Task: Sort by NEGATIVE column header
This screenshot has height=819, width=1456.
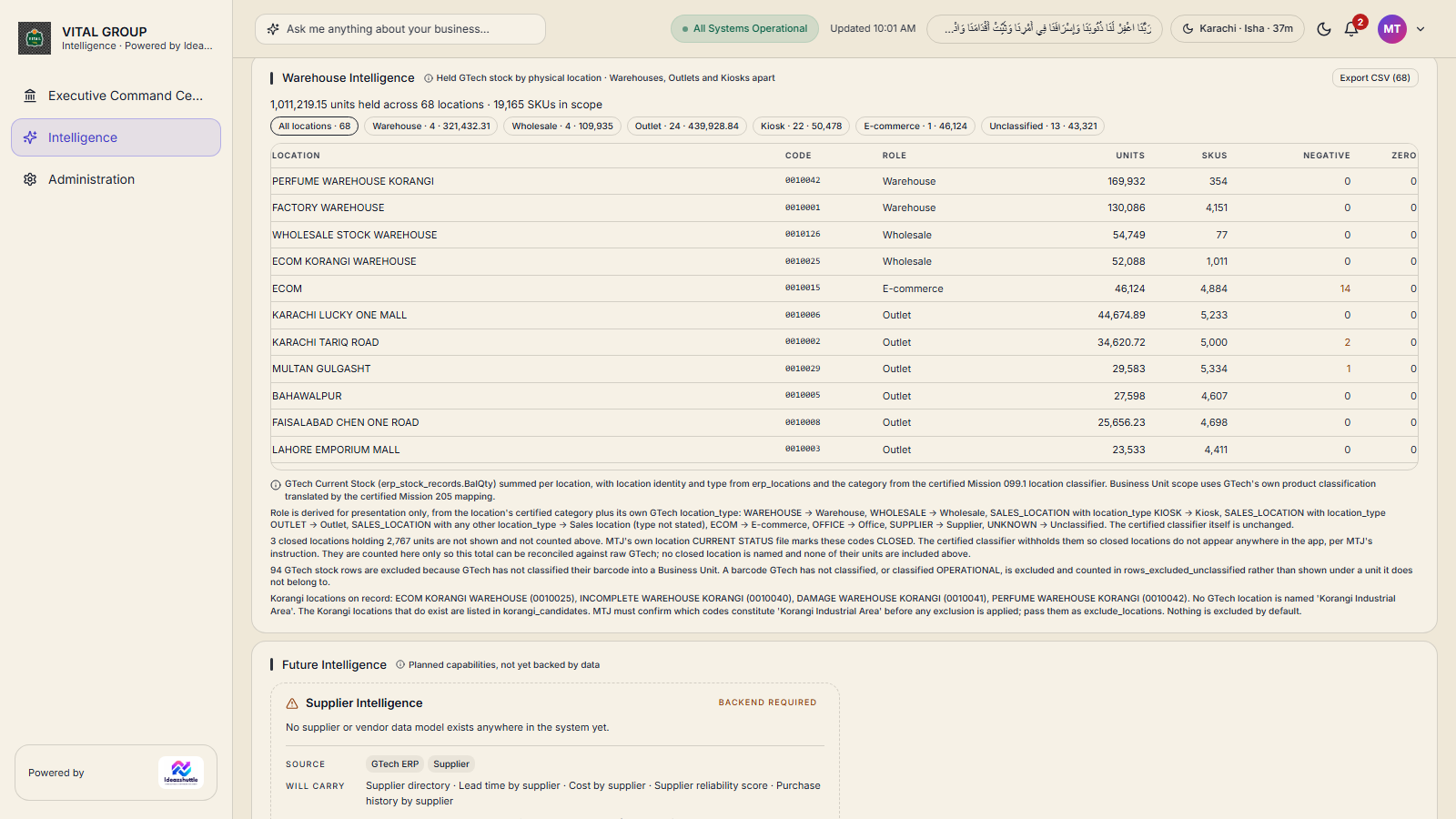Action: coord(1327,156)
